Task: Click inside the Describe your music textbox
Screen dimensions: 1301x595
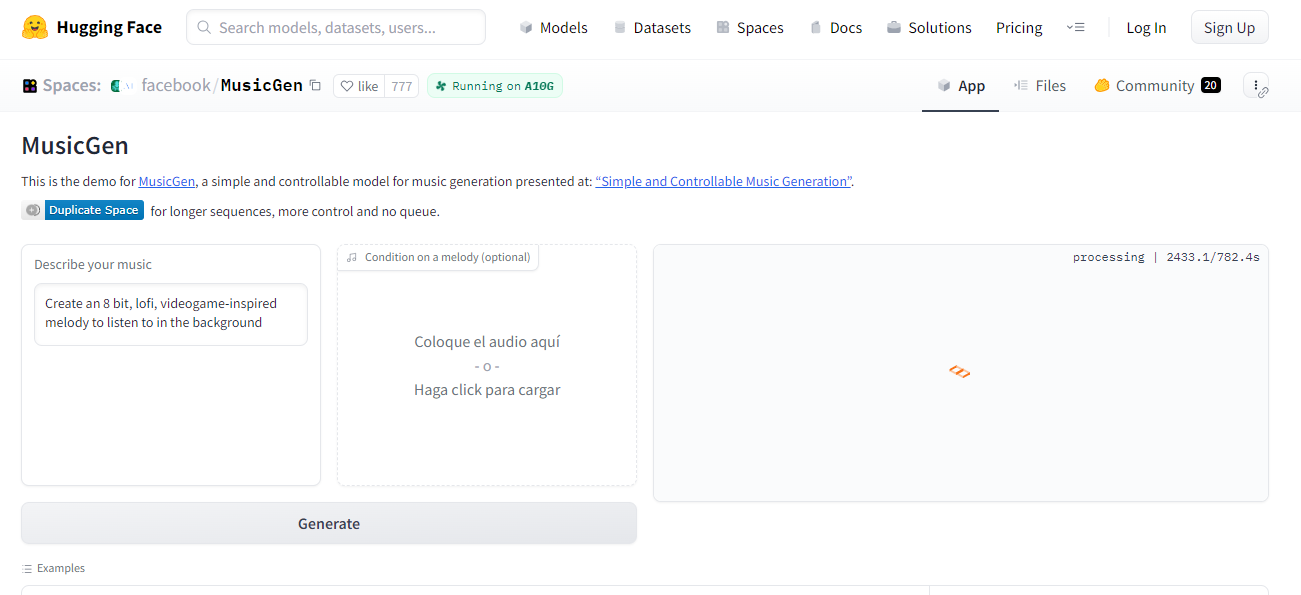Action: tap(171, 314)
